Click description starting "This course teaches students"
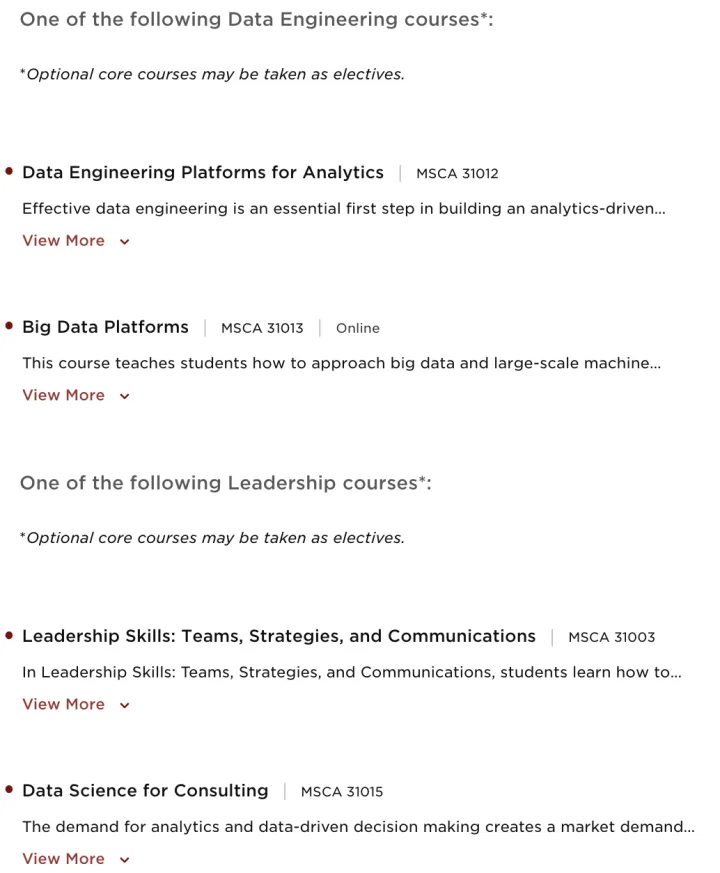Screen dimensions: 720x873 click(x=341, y=364)
